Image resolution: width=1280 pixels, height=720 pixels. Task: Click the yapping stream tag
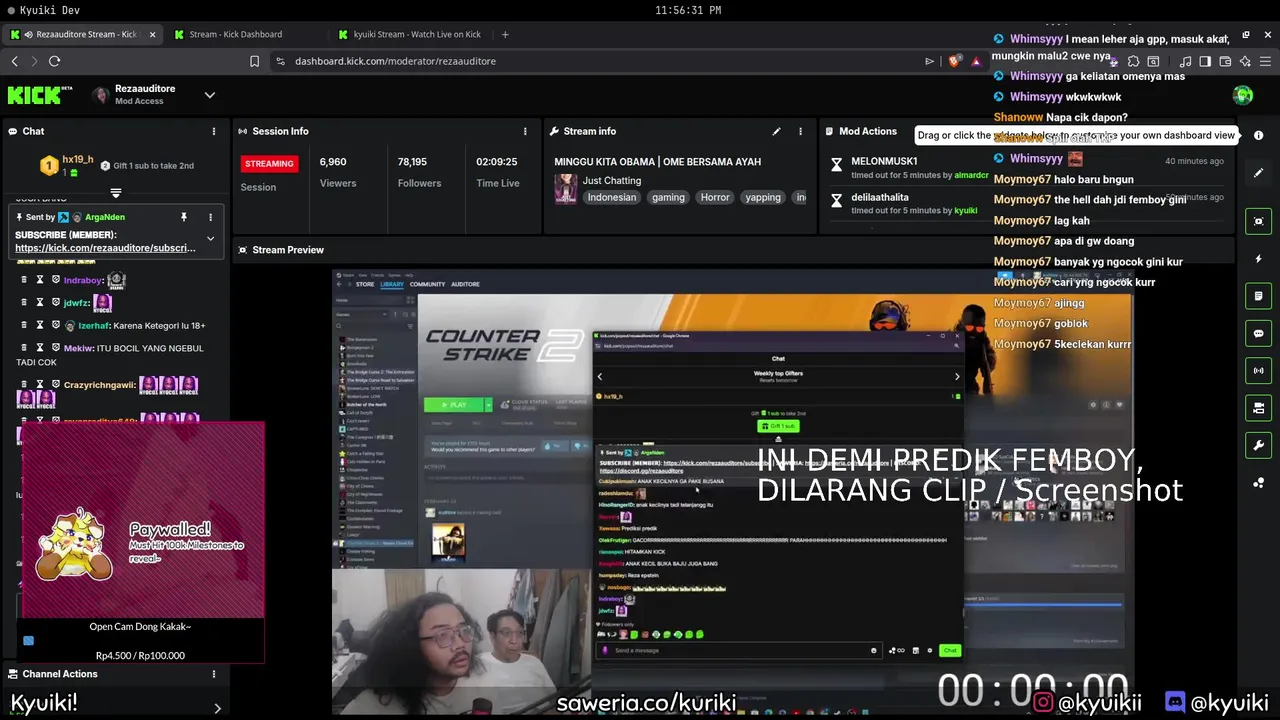point(763,197)
